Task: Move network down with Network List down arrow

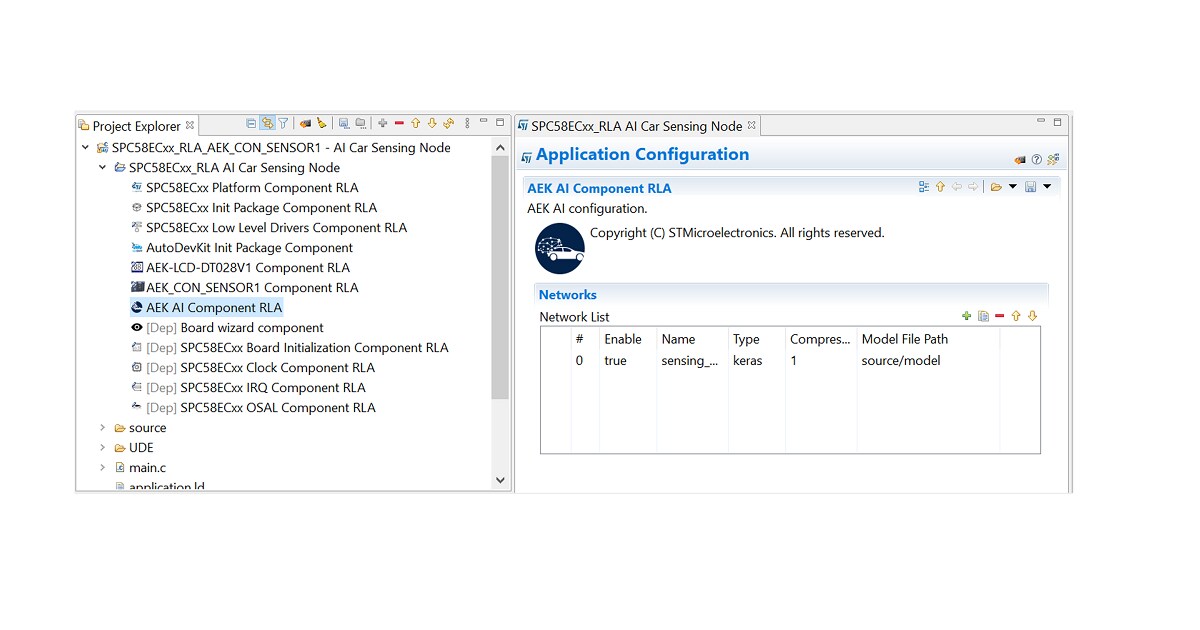Action: click(1033, 316)
